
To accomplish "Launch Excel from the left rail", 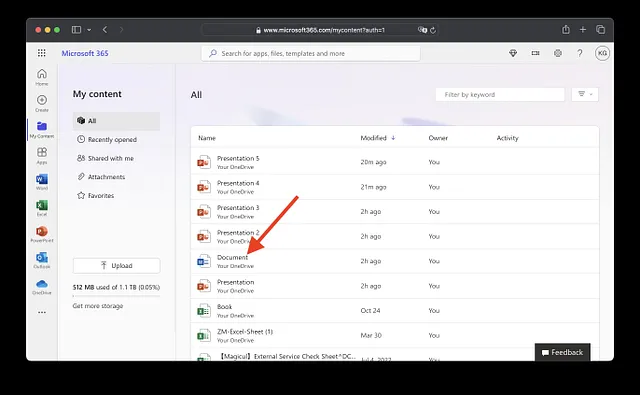I will pyautogui.click(x=42, y=208).
